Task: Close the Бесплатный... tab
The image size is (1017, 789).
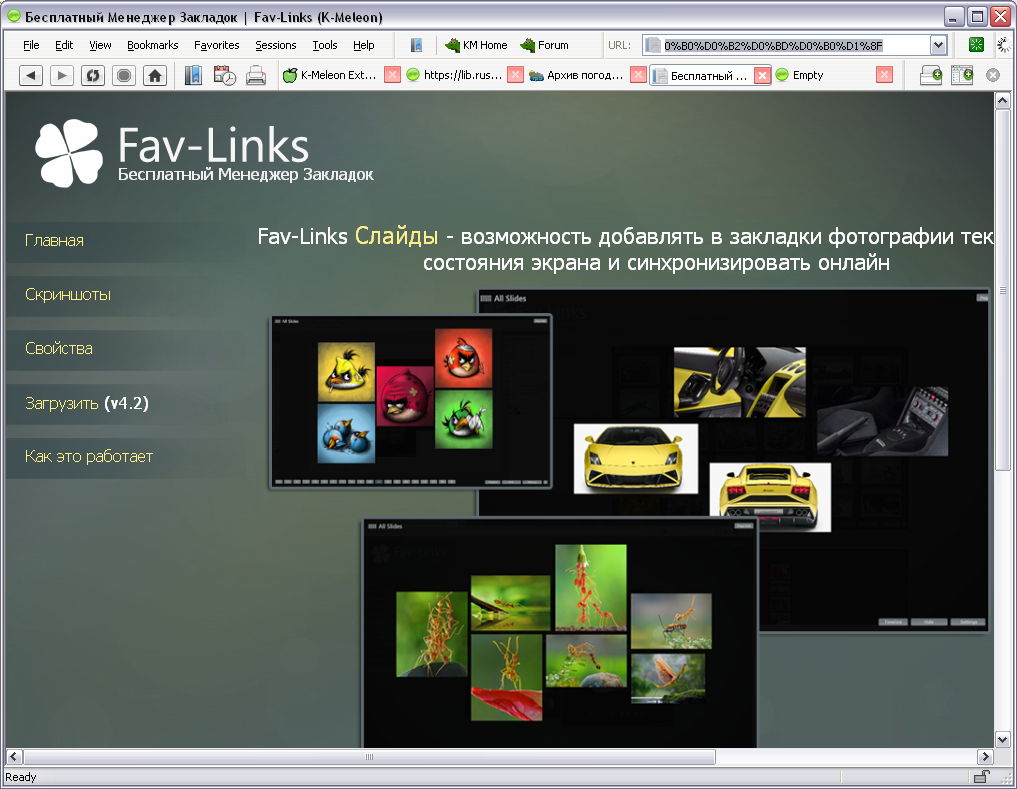Action: pyautogui.click(x=762, y=75)
